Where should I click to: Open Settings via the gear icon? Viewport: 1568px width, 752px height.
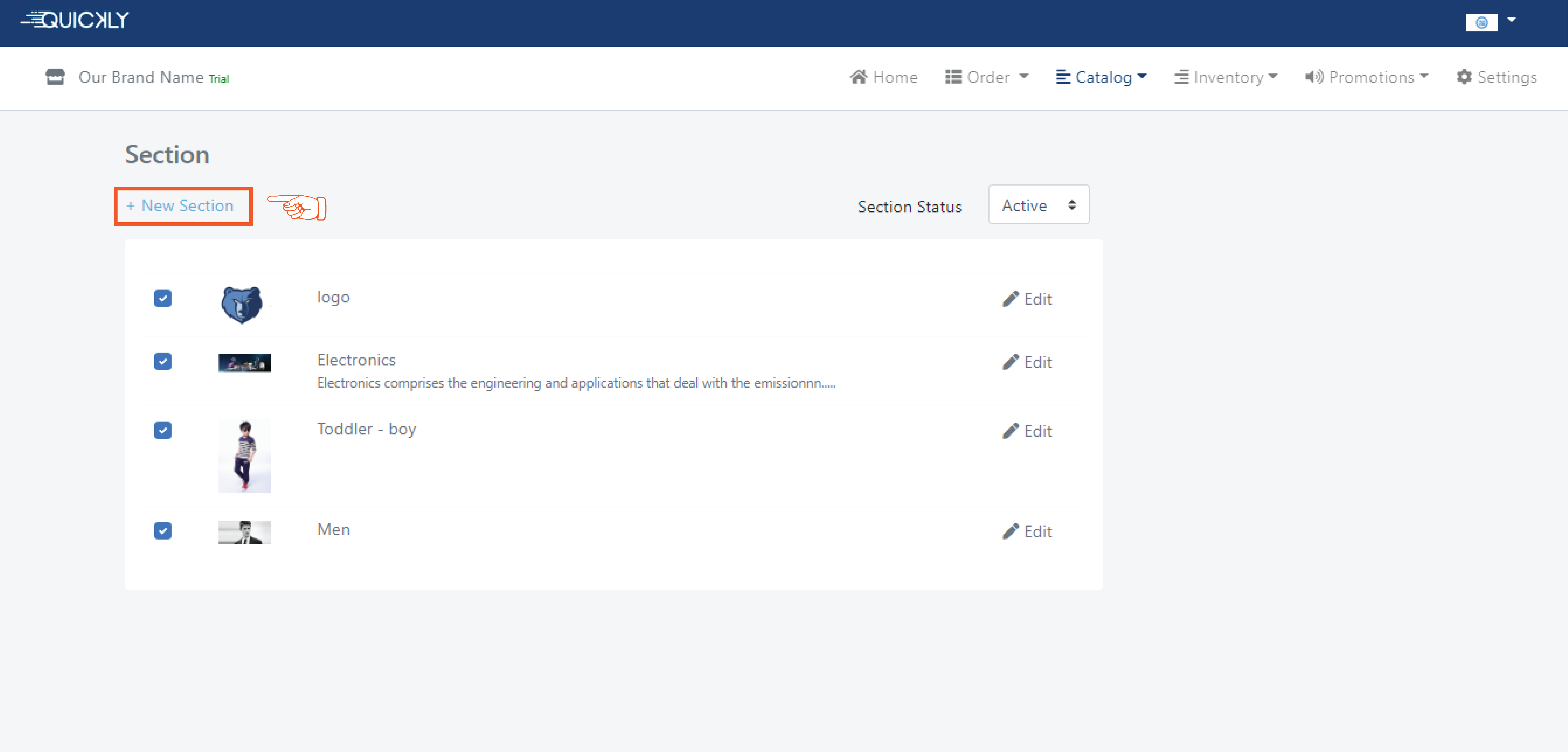click(x=1464, y=77)
